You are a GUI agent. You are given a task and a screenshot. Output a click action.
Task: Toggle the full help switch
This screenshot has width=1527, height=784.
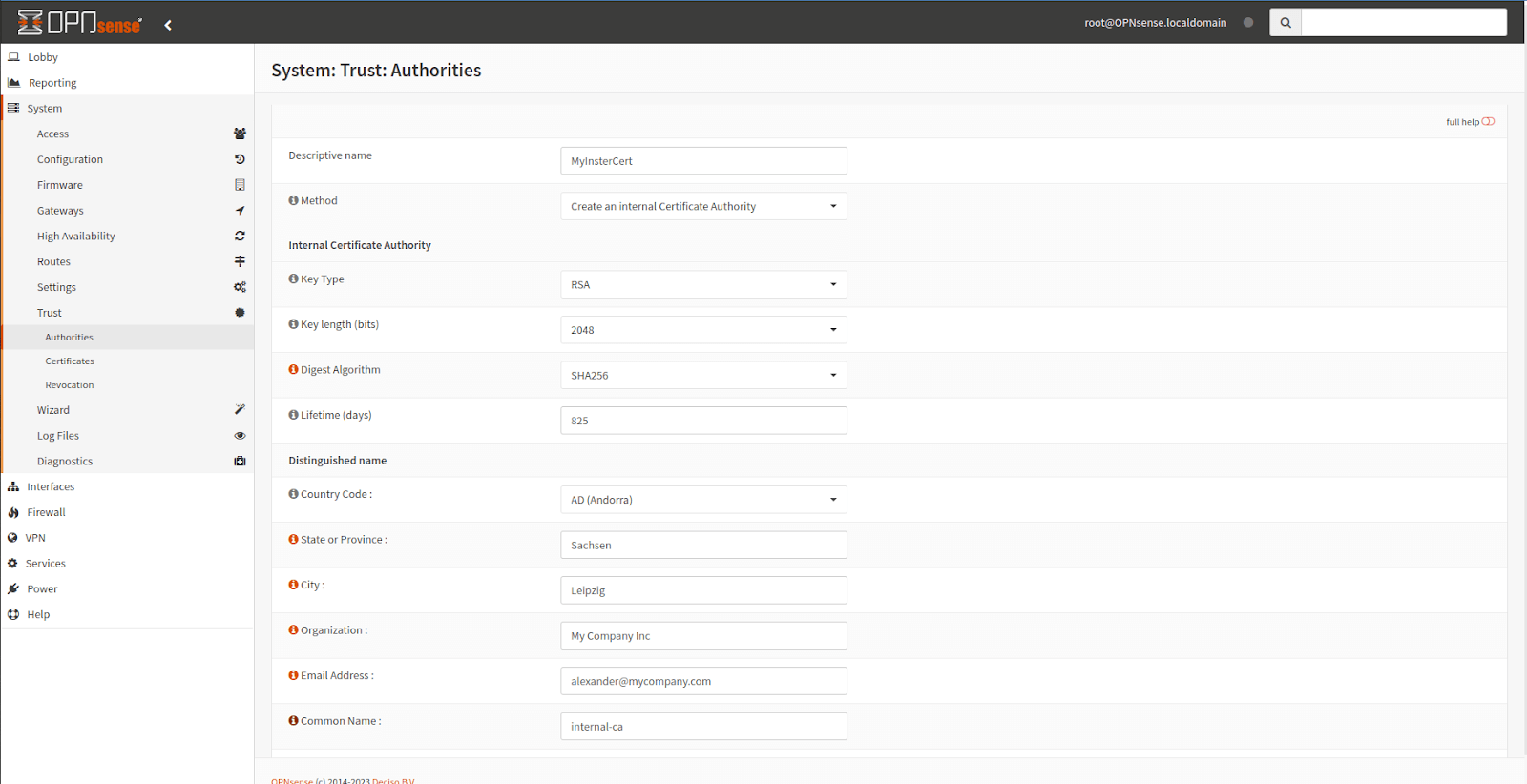pyautogui.click(x=1488, y=121)
